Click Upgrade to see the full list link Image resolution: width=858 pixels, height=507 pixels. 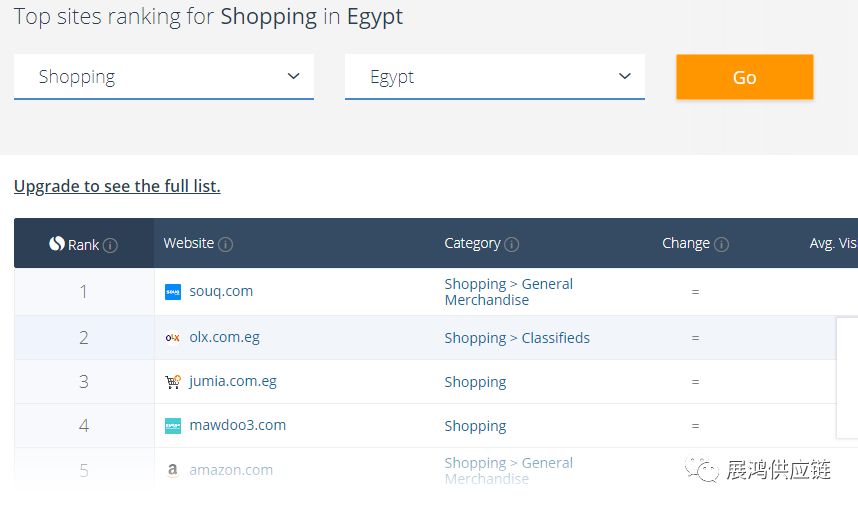[117, 187]
